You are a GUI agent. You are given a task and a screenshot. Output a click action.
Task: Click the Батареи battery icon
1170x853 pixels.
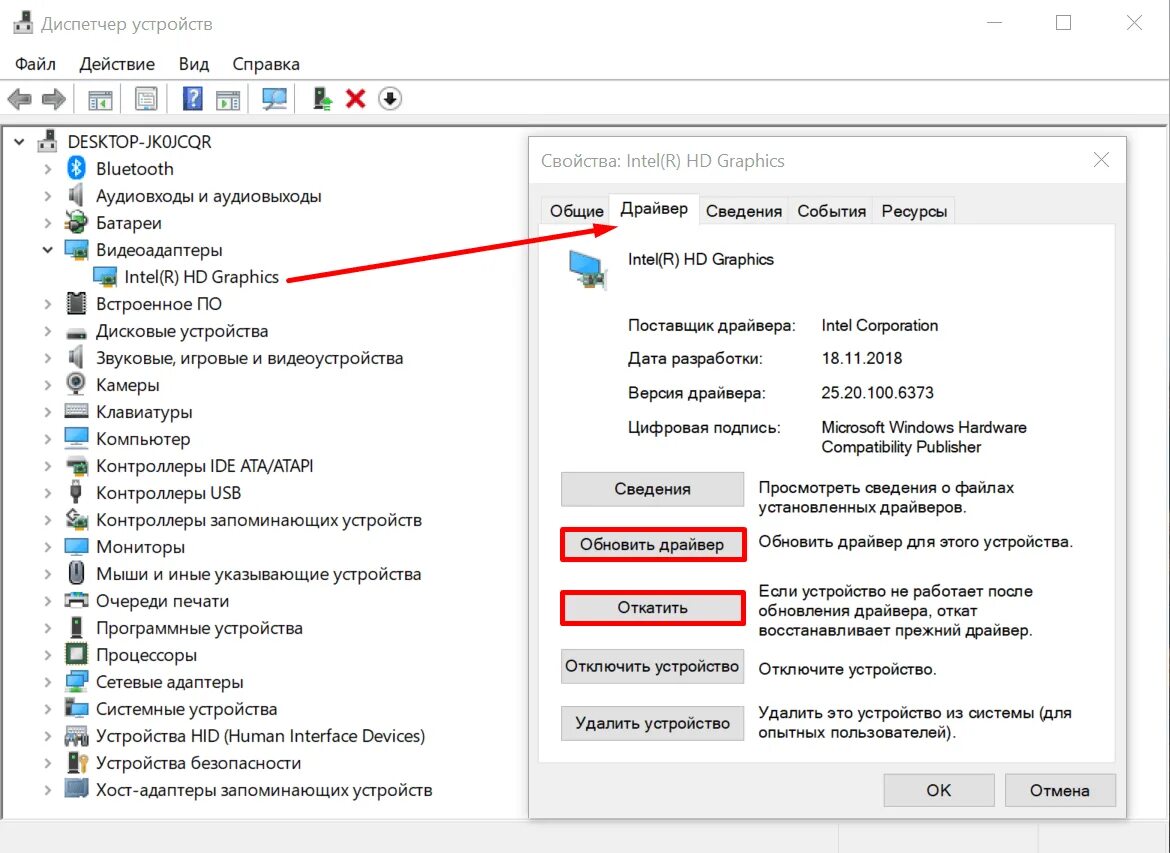(76, 222)
